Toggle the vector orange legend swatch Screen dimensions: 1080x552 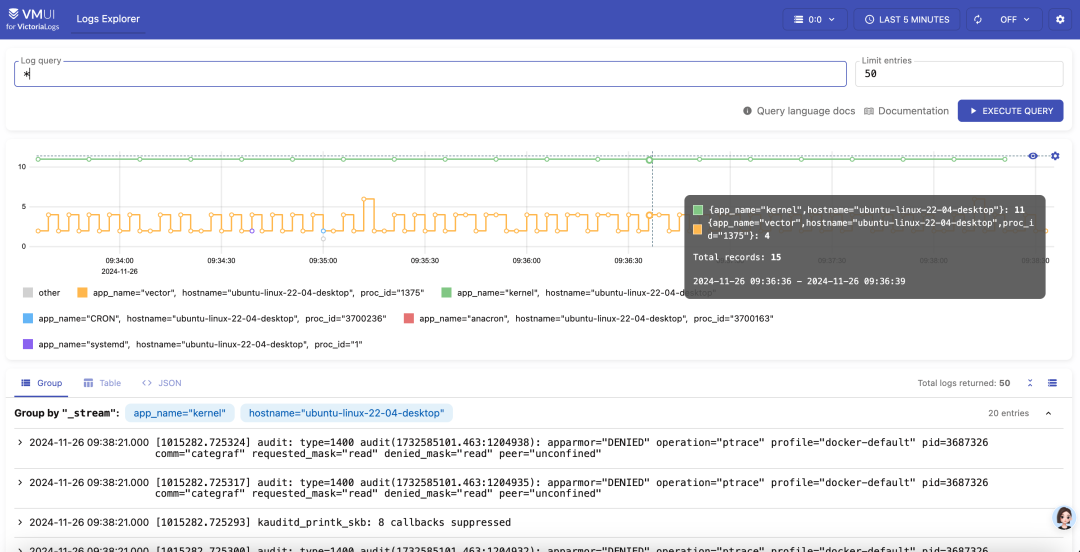[x=83, y=293]
